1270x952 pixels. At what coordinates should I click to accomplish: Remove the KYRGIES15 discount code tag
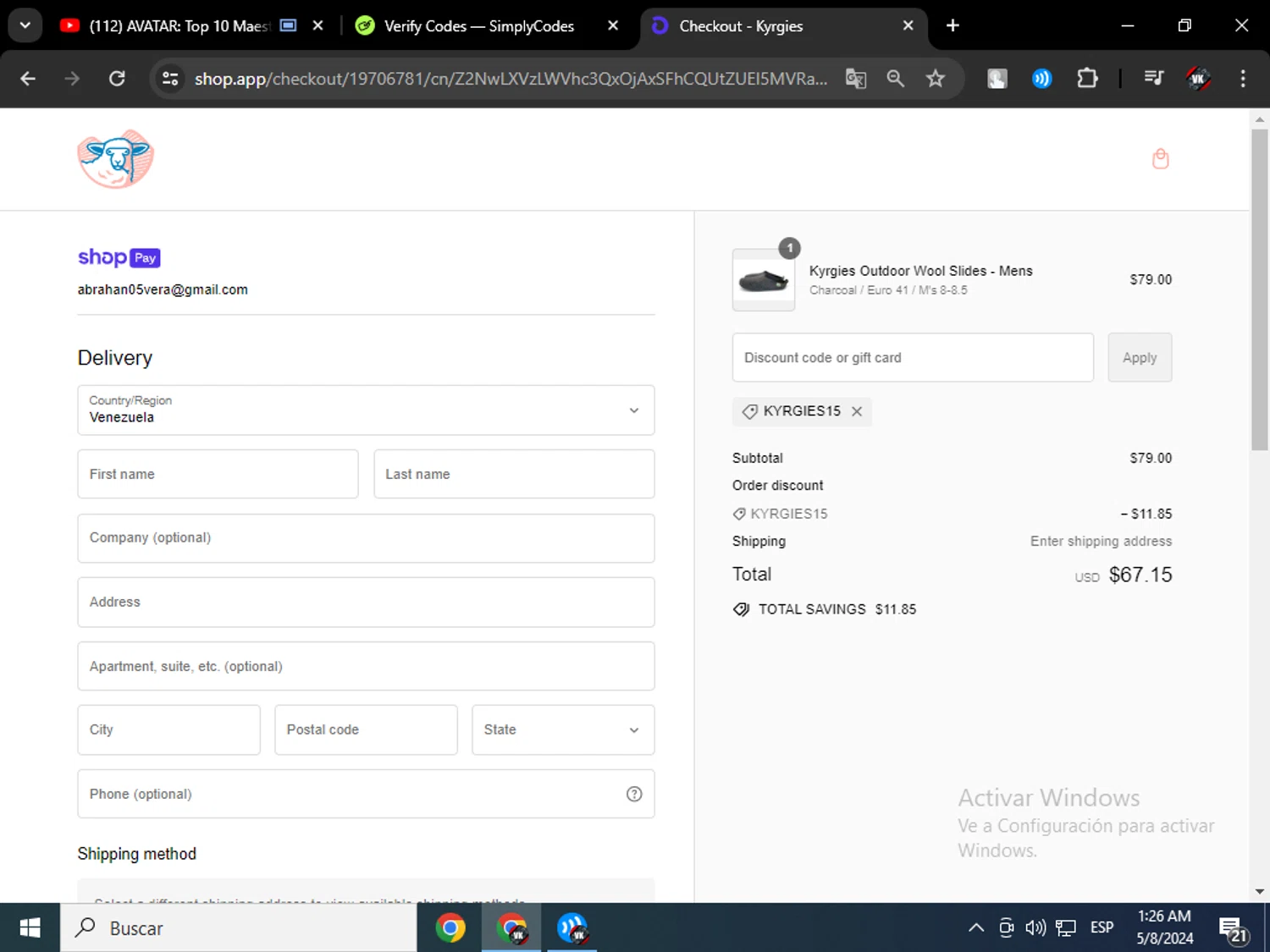[x=857, y=411]
